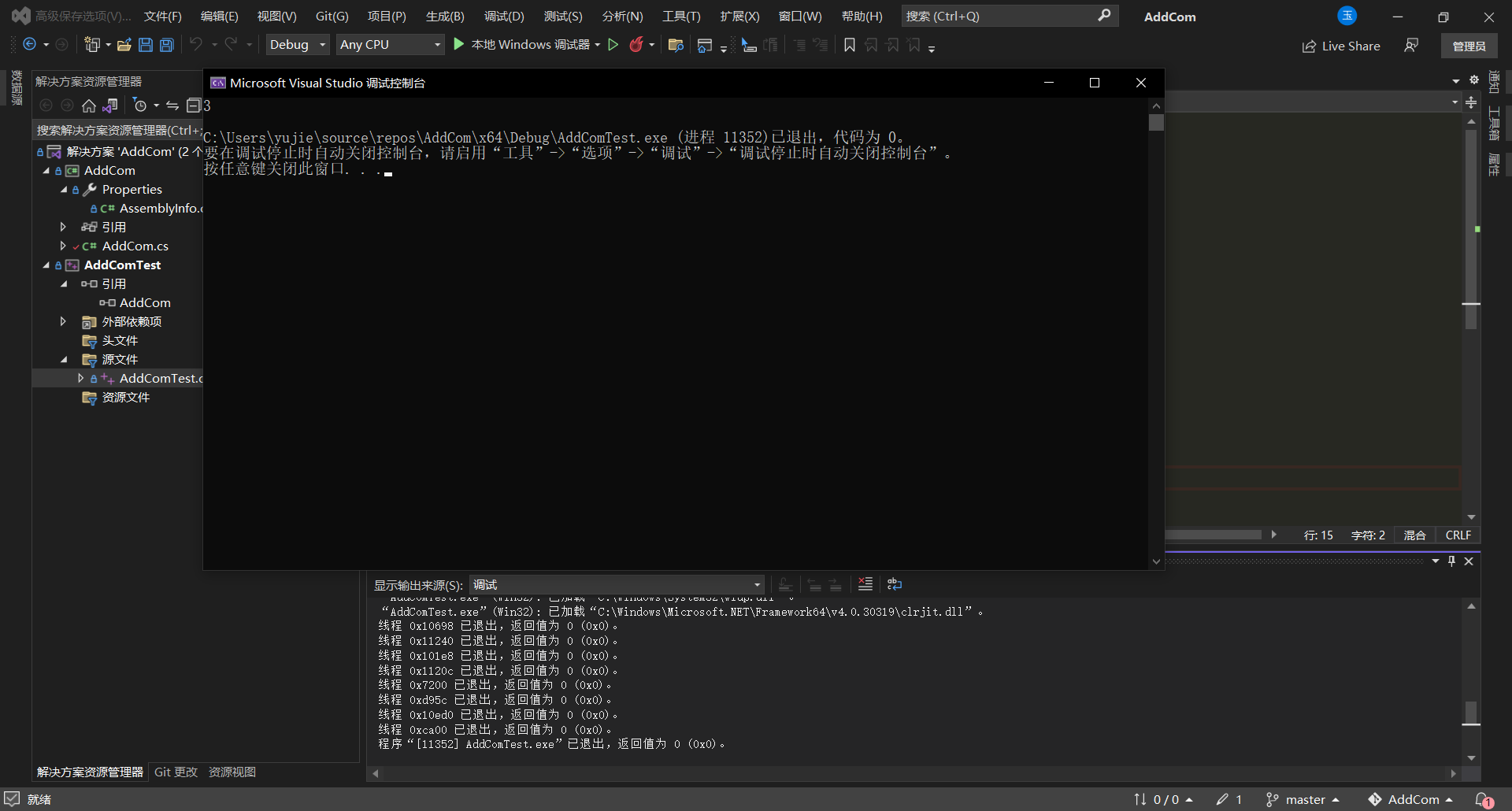The height and width of the screenshot is (811, 1512).
Task: Click the 管理员 button
Action: [1469, 46]
